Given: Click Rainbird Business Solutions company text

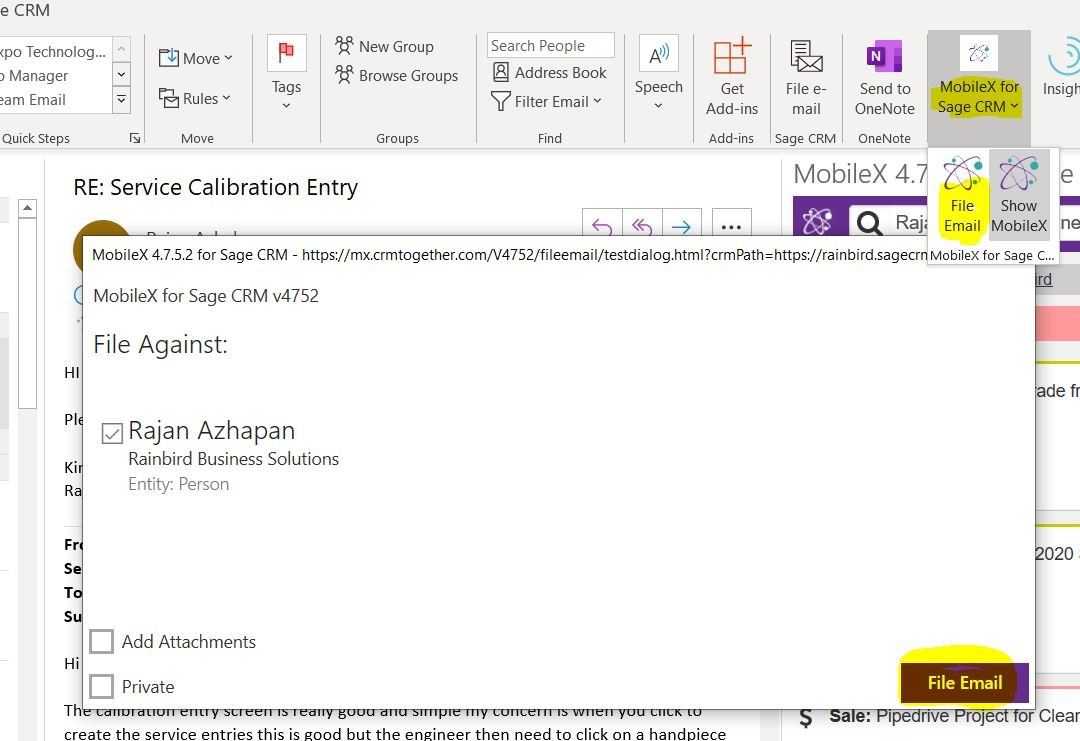Looking at the screenshot, I should 233,459.
